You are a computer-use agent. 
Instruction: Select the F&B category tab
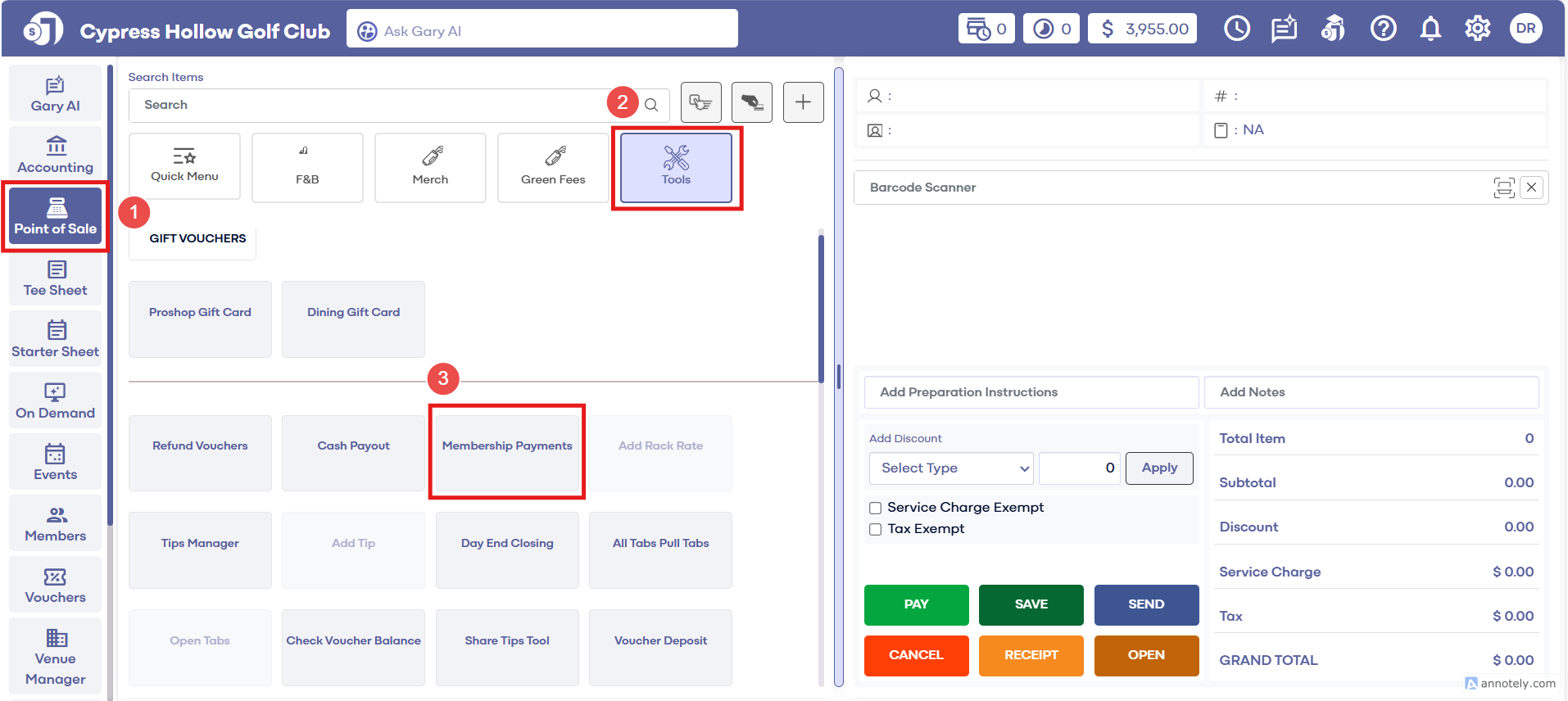click(307, 167)
